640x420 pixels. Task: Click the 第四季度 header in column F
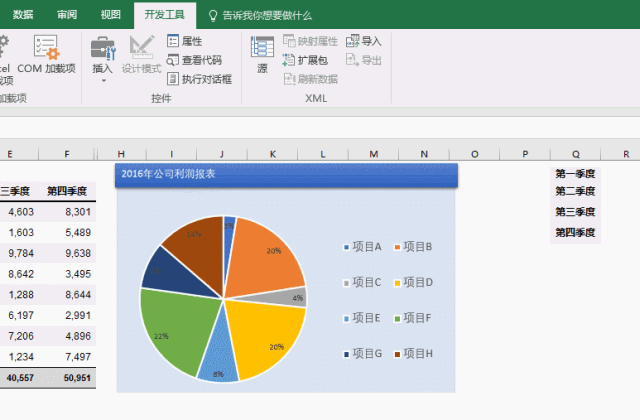67,191
